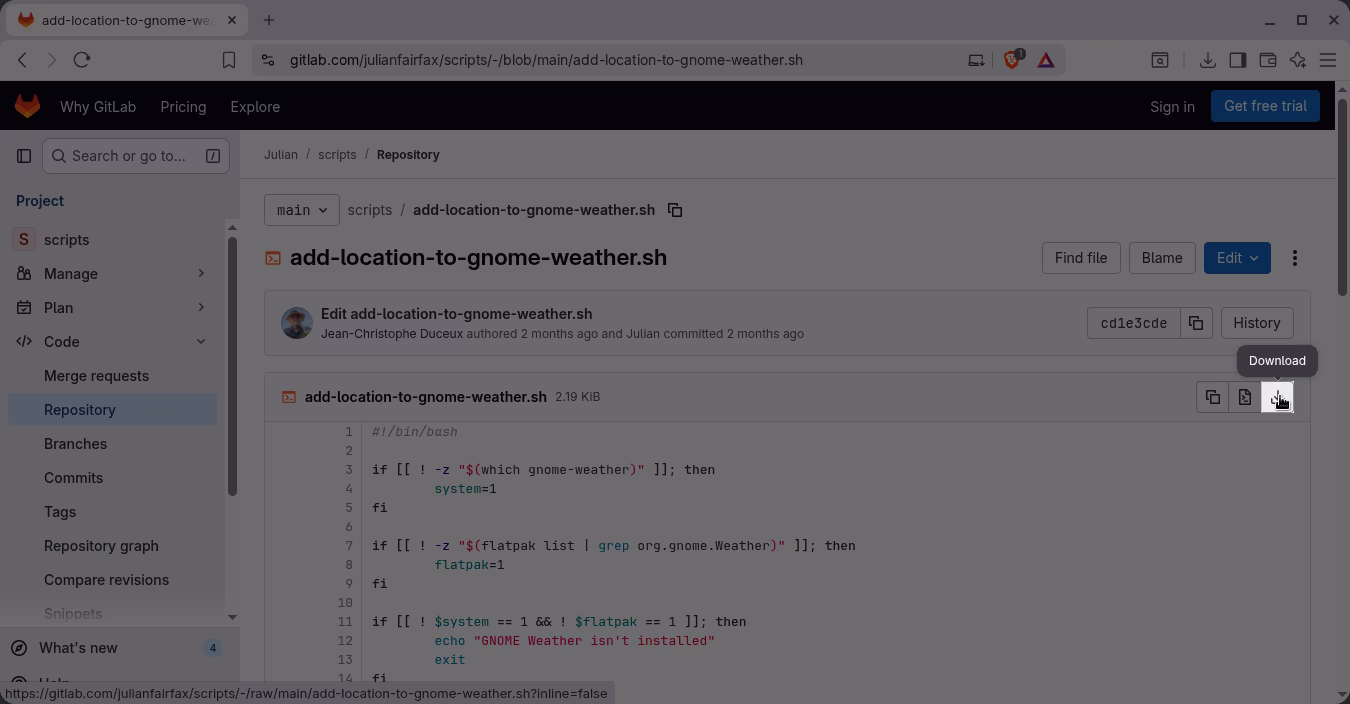This screenshot has width=1350, height=704.
Task: Click the Blame button
Action: click(1161, 258)
